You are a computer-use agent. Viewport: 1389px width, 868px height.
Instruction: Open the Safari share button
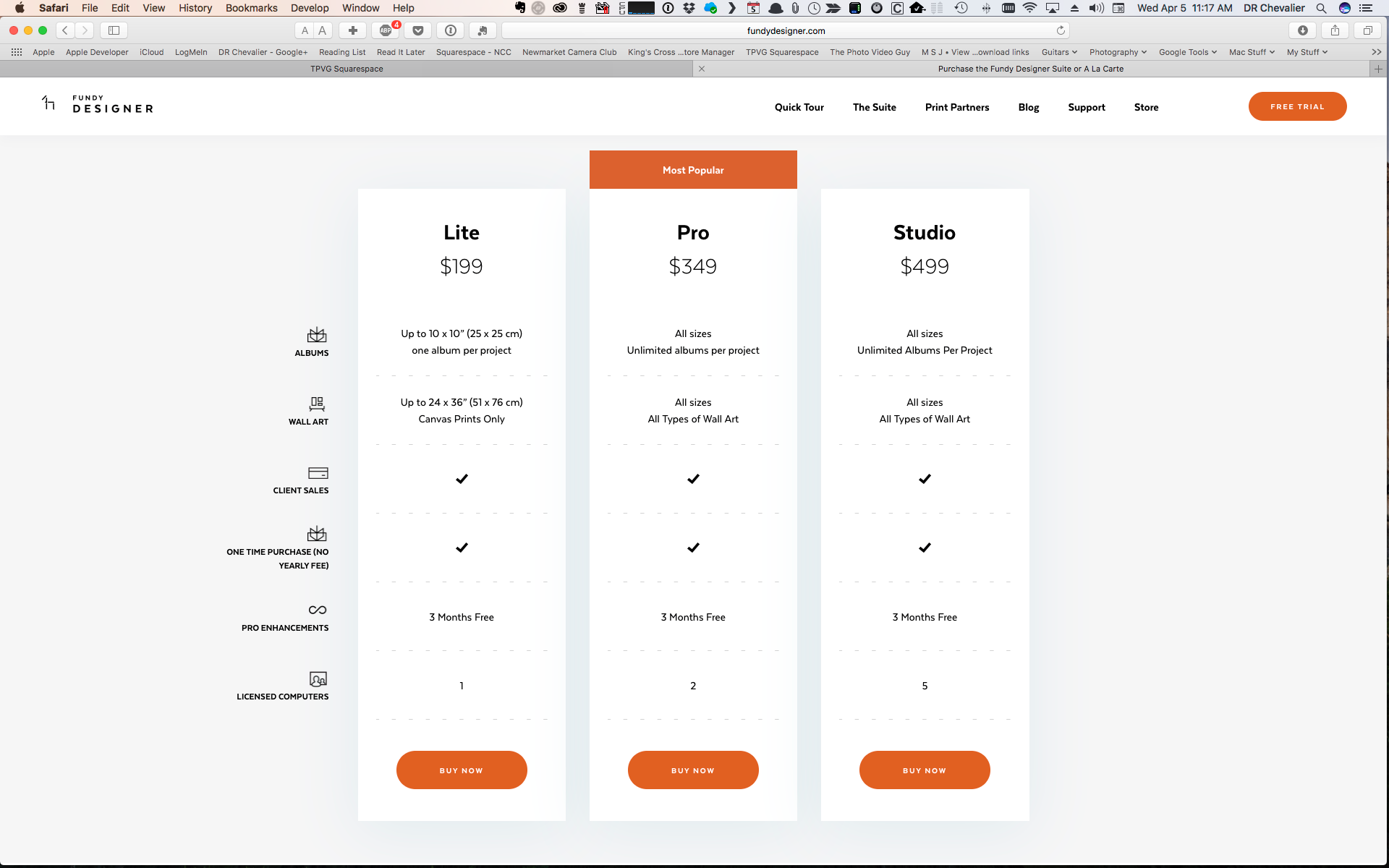1335,30
